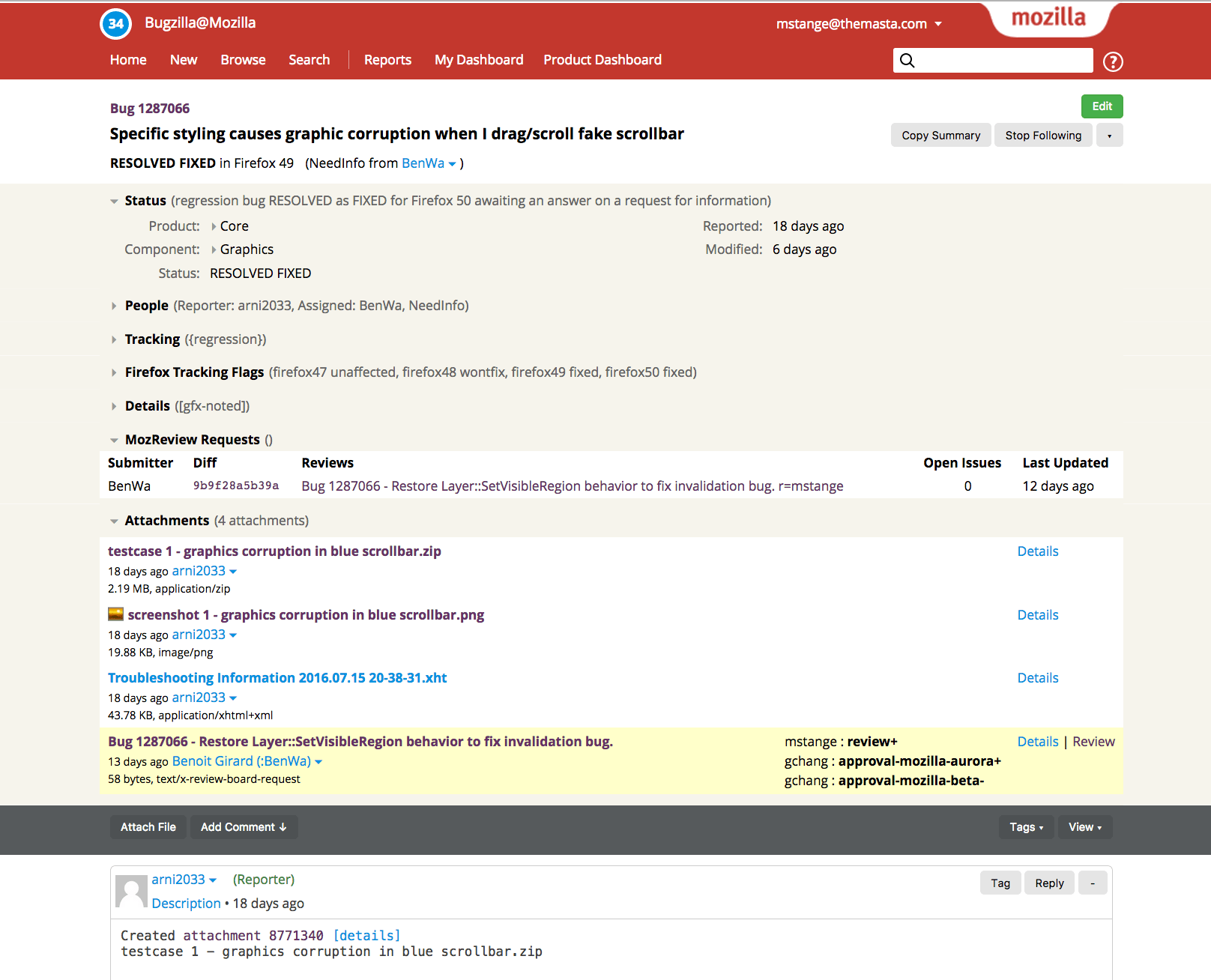Expand the People section
Image resolution: width=1211 pixels, height=980 pixels.
click(114, 306)
